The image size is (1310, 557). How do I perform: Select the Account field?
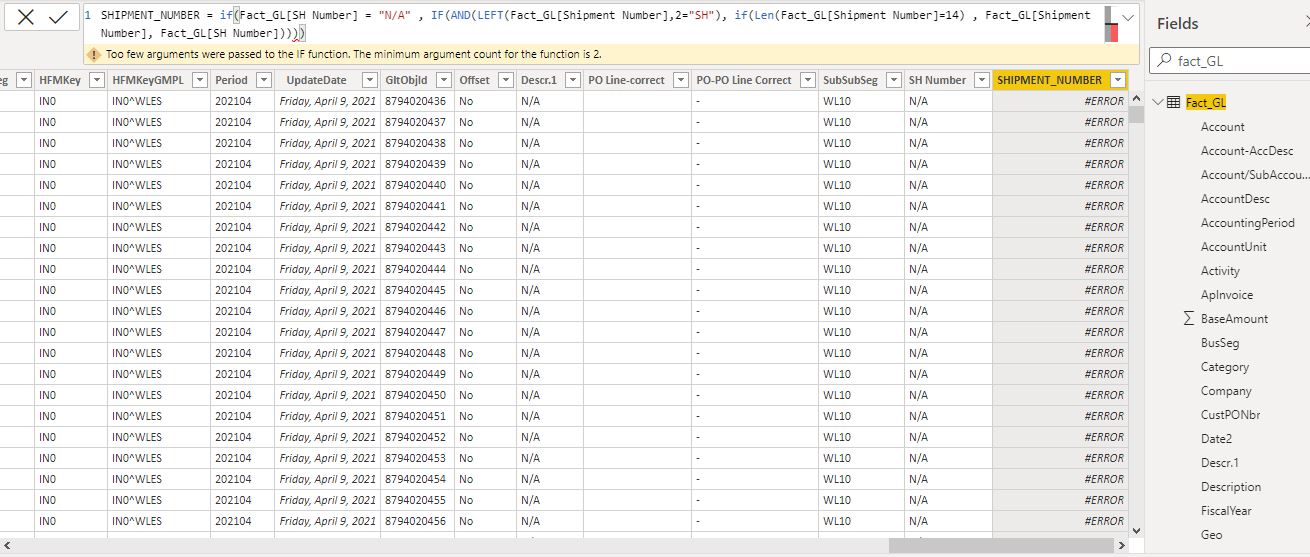coord(1222,126)
